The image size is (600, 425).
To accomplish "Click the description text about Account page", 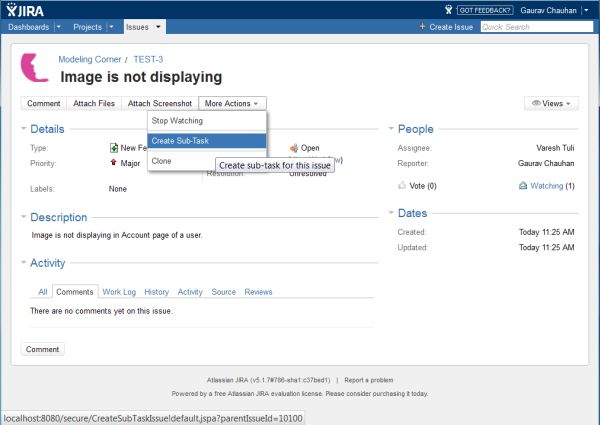I will pyautogui.click(x=117, y=235).
